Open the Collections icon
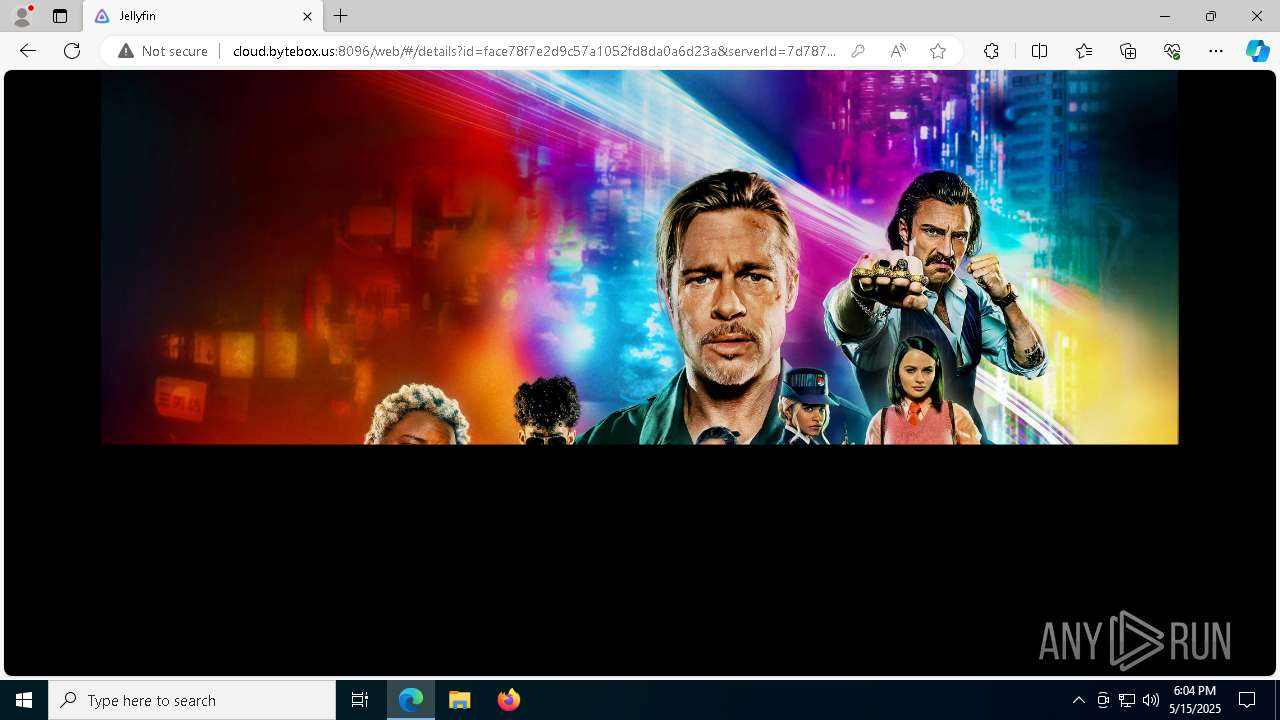1280x720 pixels. [x=1128, y=51]
